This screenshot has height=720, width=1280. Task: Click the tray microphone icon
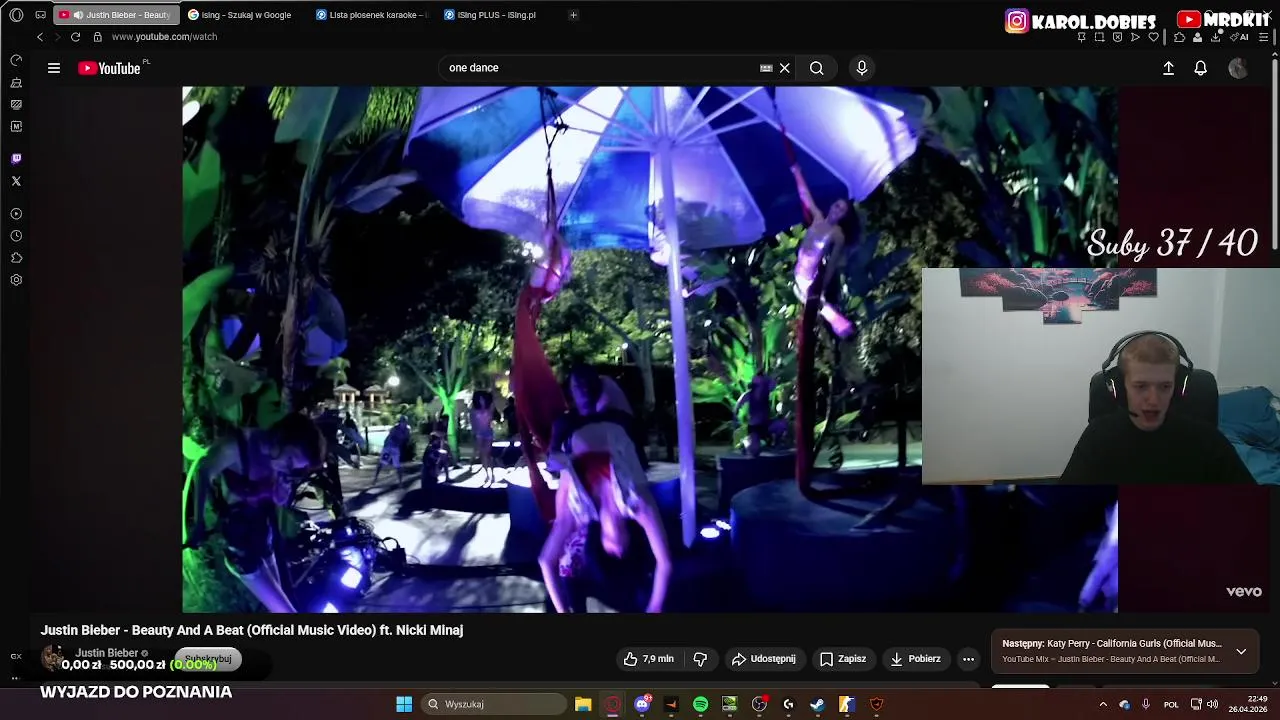(1146, 704)
